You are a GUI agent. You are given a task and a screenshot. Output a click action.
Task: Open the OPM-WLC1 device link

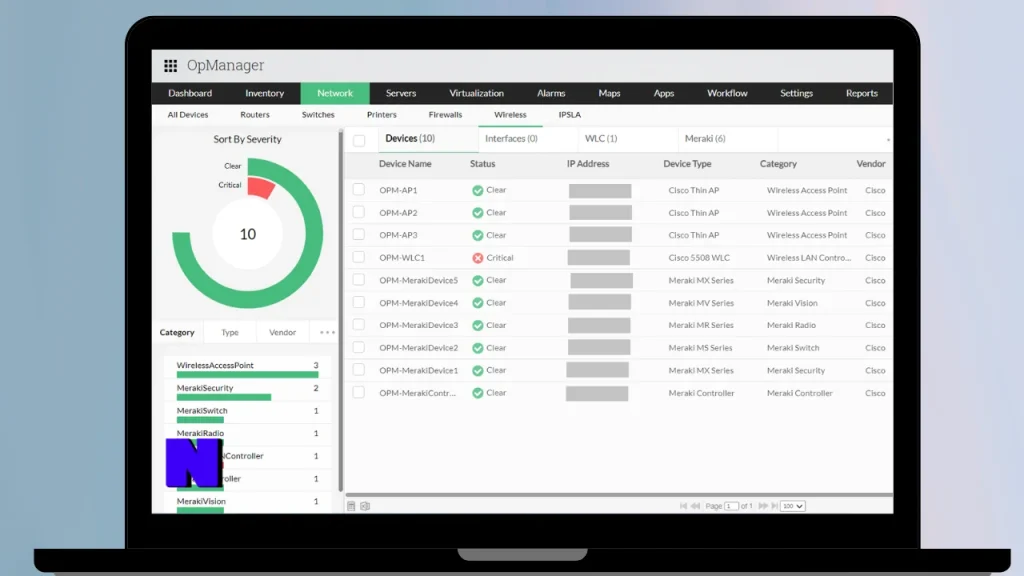[x=402, y=258]
